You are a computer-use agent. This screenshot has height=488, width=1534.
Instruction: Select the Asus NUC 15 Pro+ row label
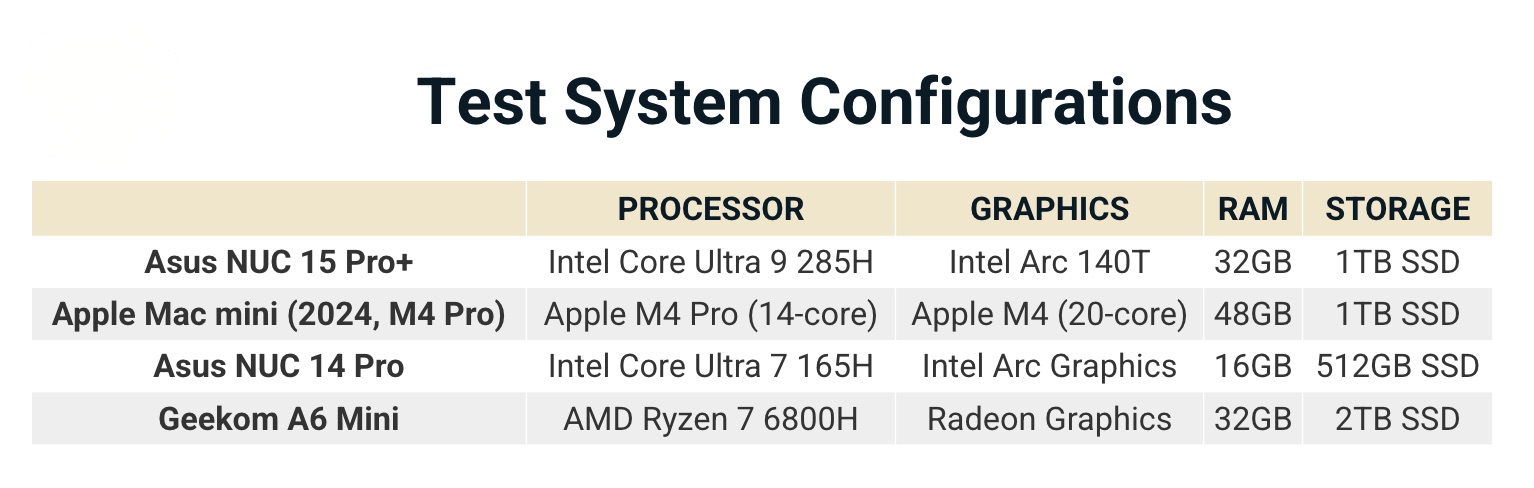pos(279,262)
